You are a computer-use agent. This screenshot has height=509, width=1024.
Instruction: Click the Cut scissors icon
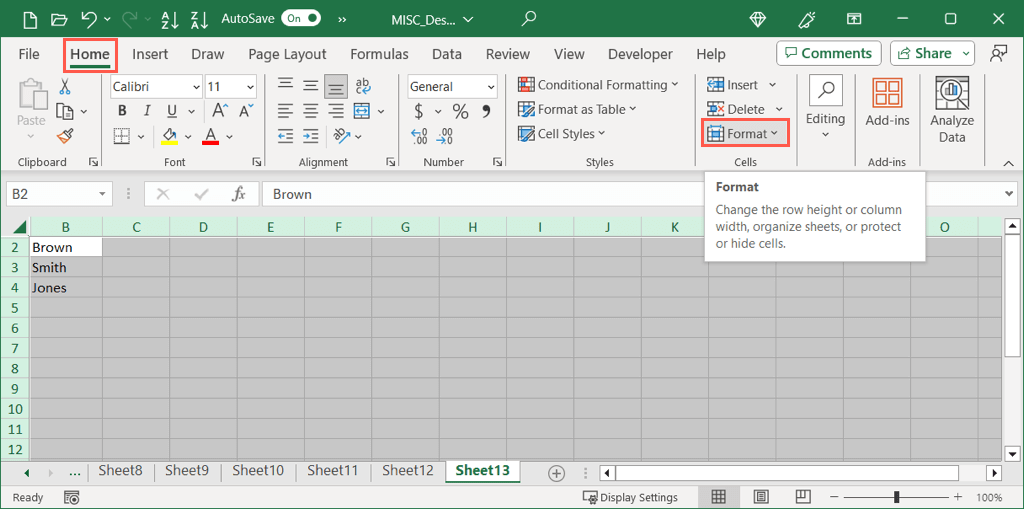(x=65, y=87)
